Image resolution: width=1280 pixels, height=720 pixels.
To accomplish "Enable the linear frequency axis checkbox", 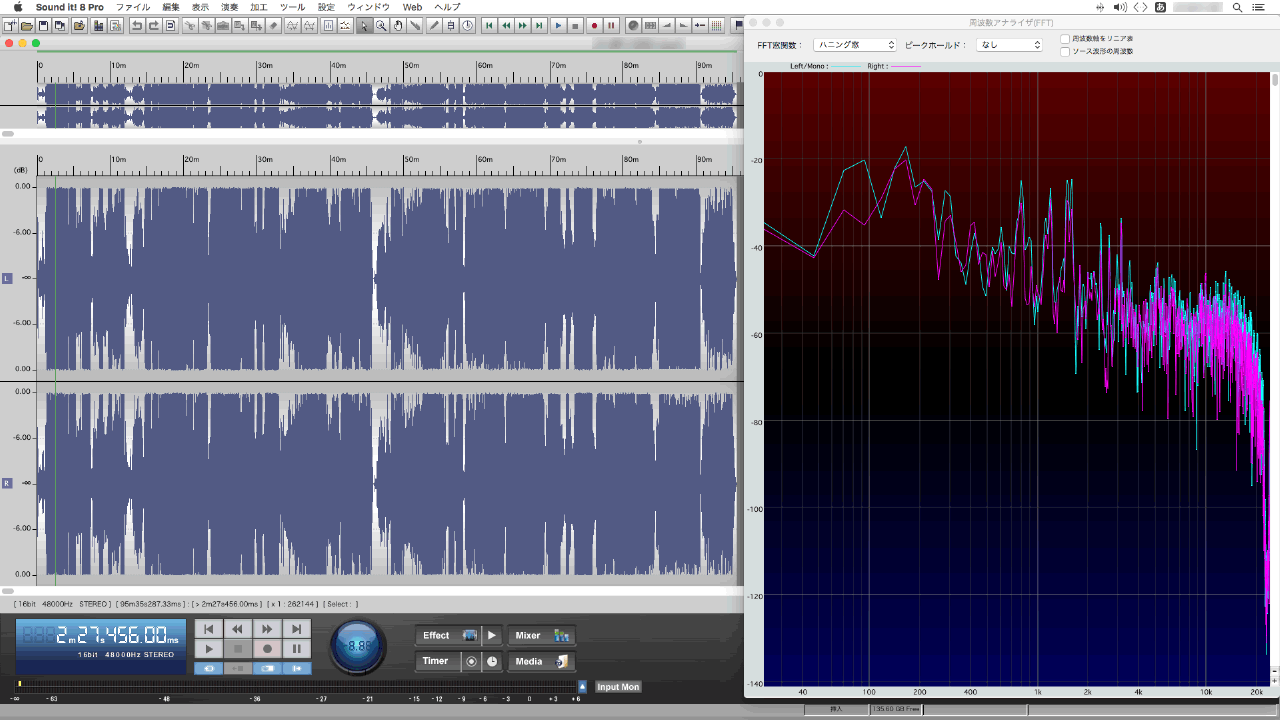I will (x=1066, y=39).
